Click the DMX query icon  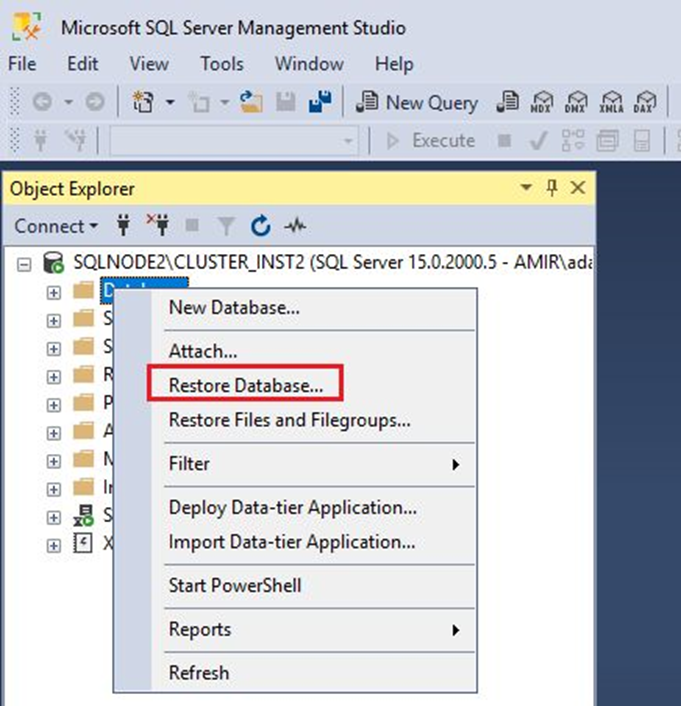[576, 102]
